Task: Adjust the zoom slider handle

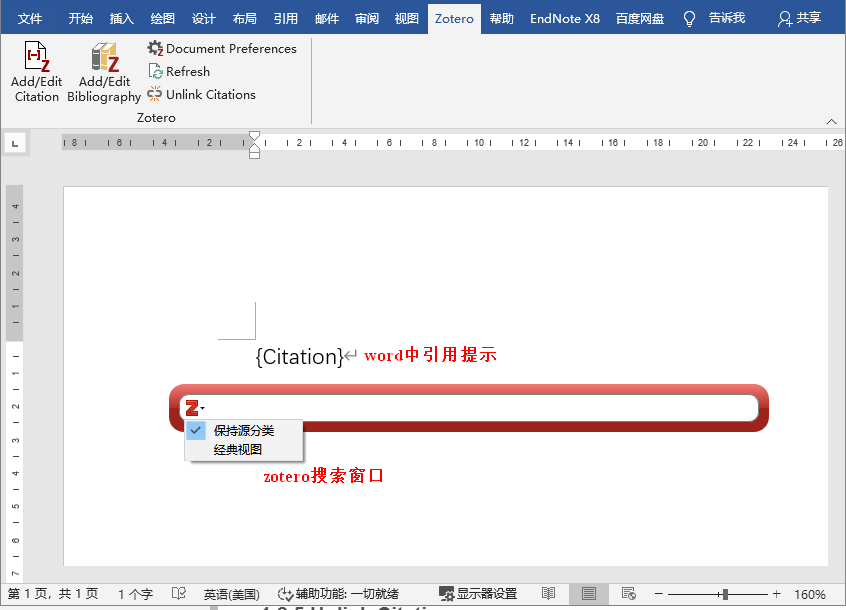Action: point(725,594)
